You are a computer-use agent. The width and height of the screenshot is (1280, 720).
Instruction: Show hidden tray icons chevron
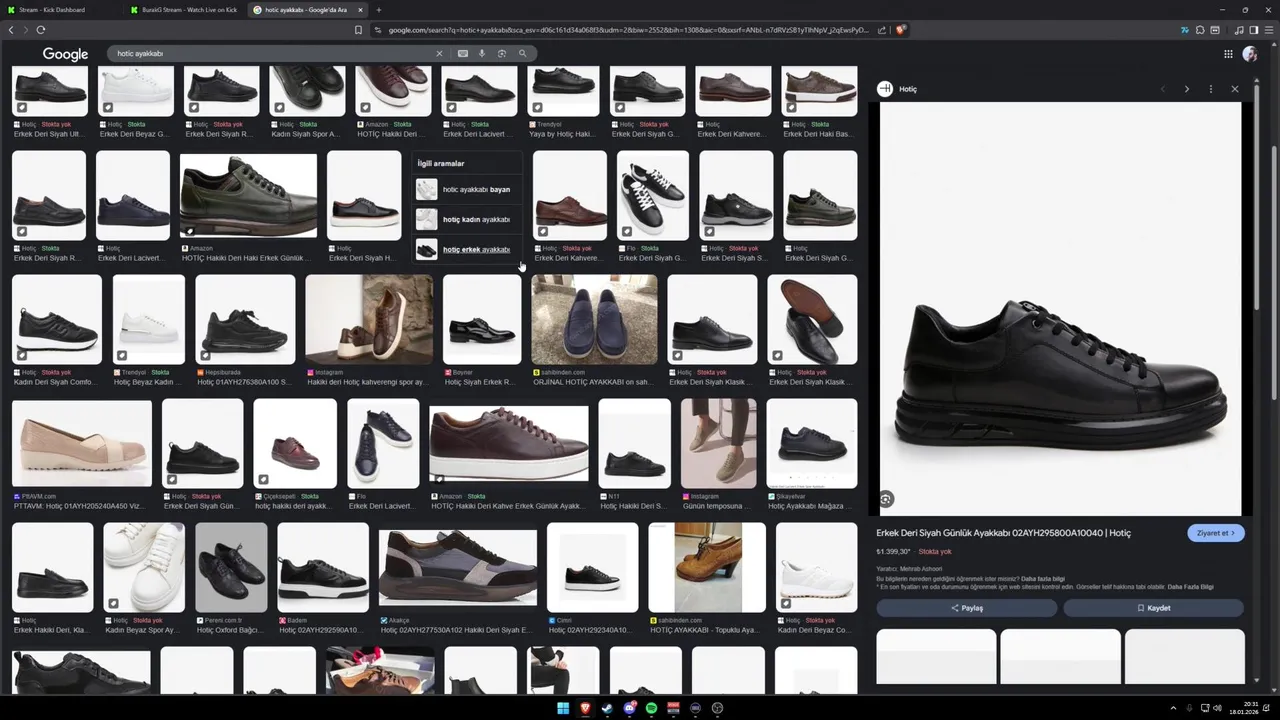pos(1173,708)
